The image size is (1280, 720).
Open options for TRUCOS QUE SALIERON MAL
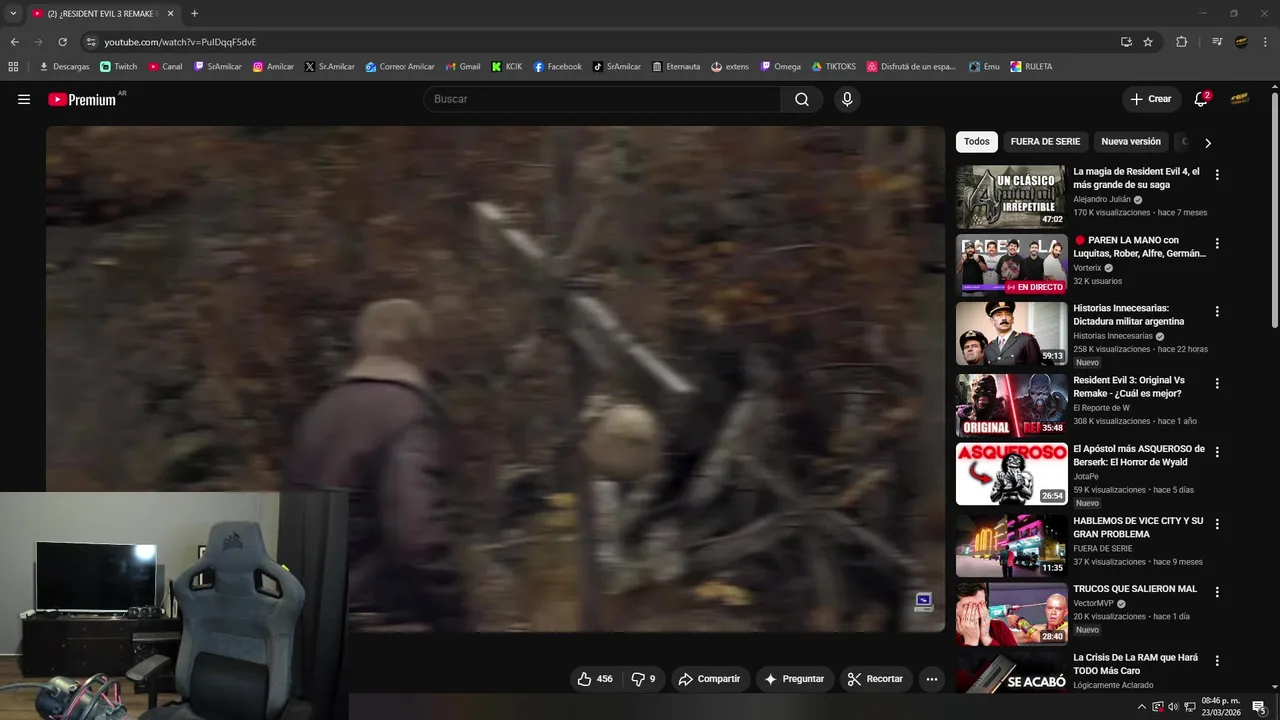[1217, 592]
